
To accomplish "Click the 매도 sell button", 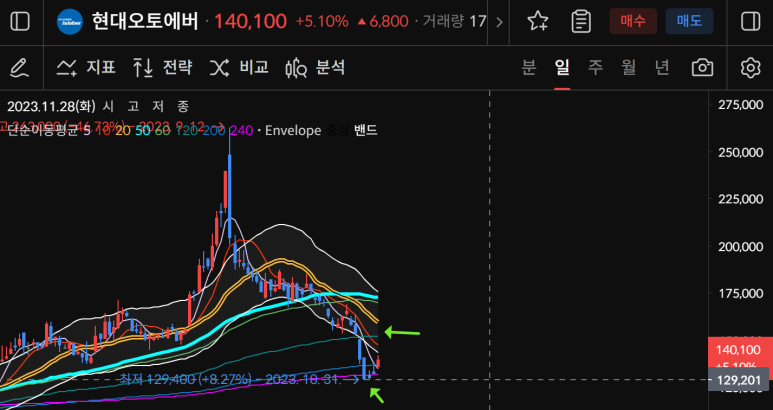I will [689, 21].
